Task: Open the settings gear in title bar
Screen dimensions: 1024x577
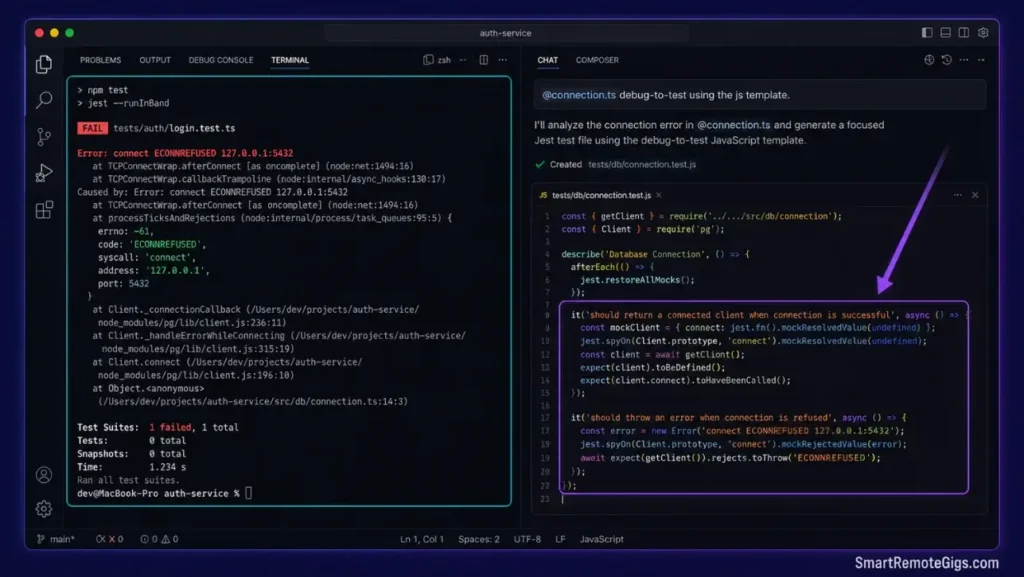Action: coord(983,33)
